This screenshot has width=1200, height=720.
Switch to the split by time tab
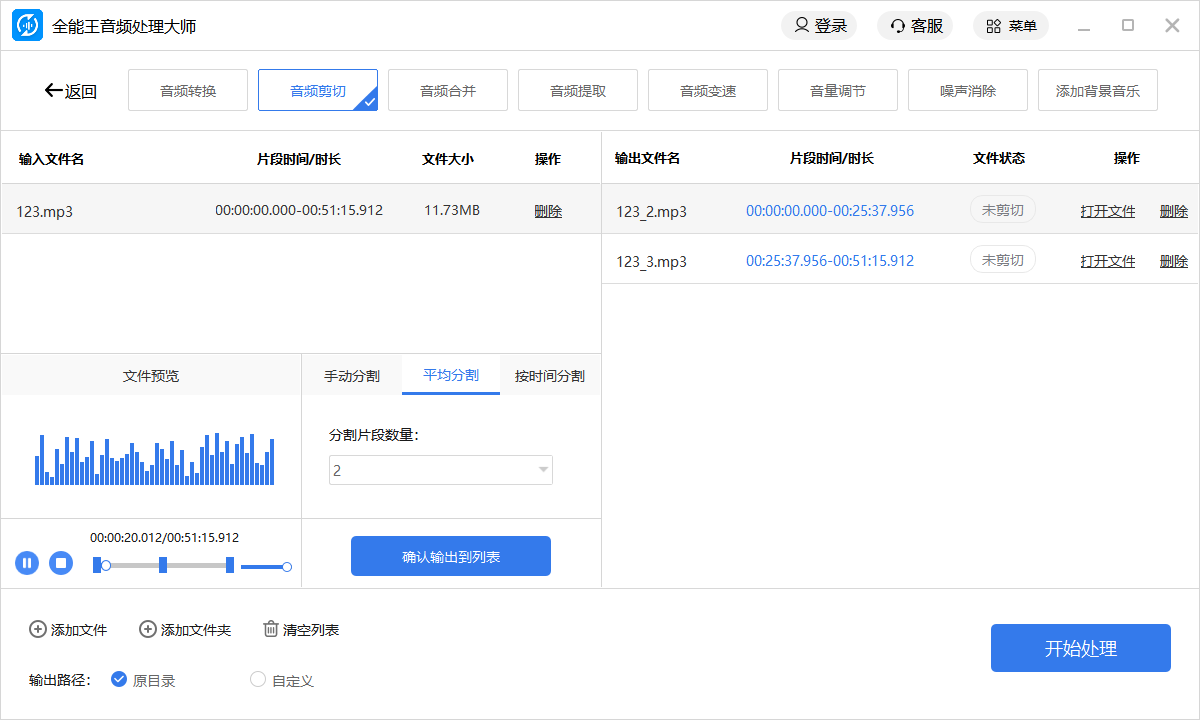(x=549, y=376)
